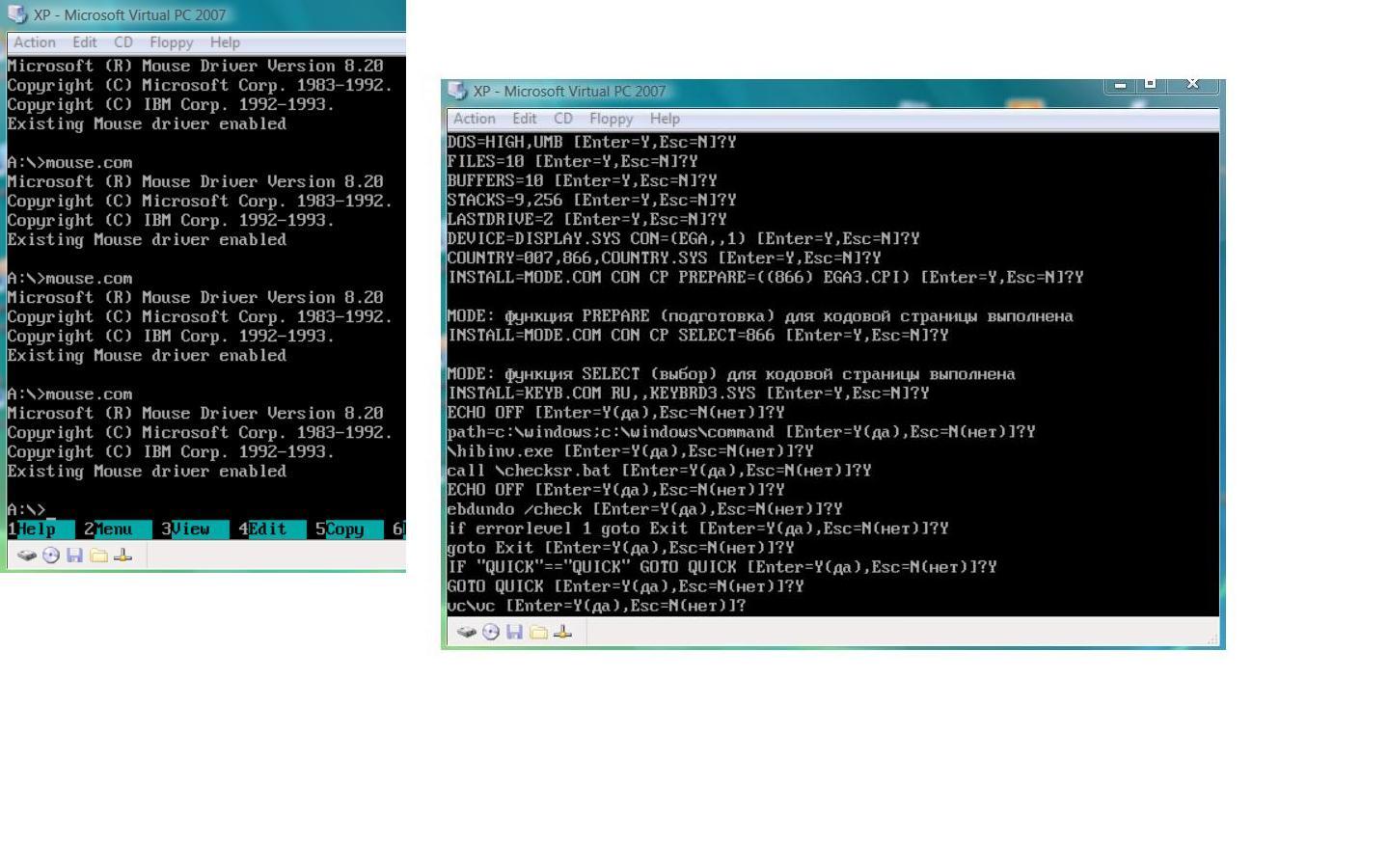The image size is (1389, 868).
Task: Click the INSTALL=KEYB.COM RU line
Action: point(688,393)
